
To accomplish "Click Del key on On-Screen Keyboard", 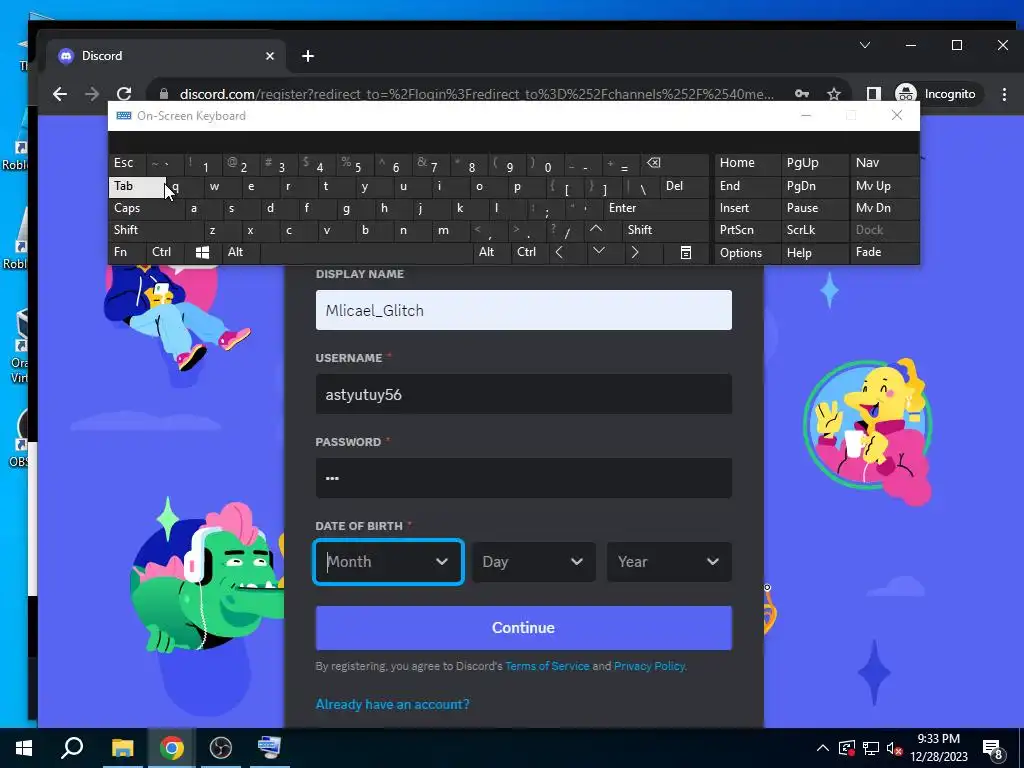I will [x=684, y=187].
